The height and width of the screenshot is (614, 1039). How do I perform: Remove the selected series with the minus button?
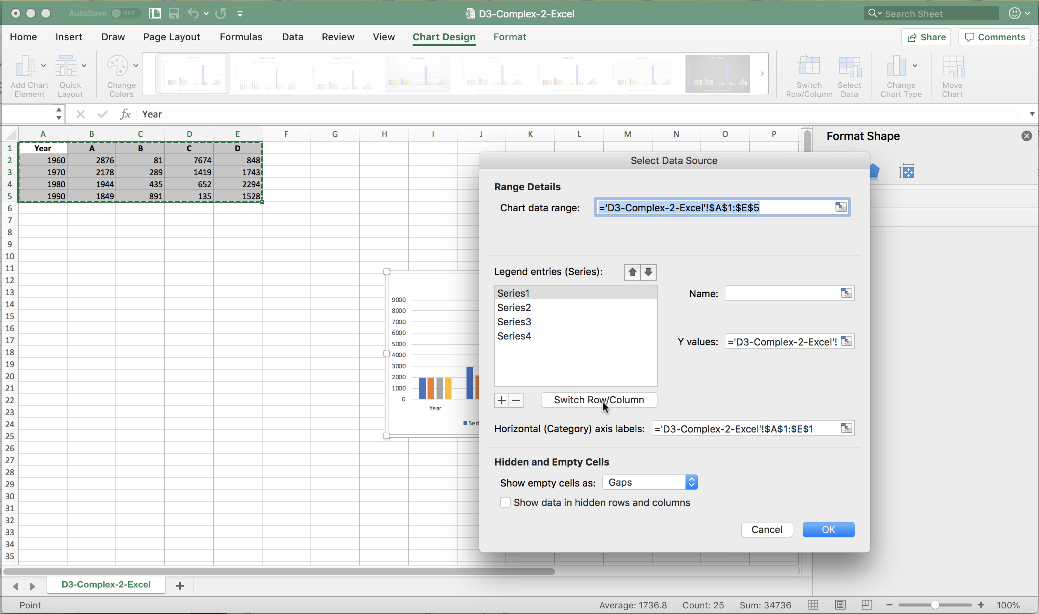pos(516,400)
